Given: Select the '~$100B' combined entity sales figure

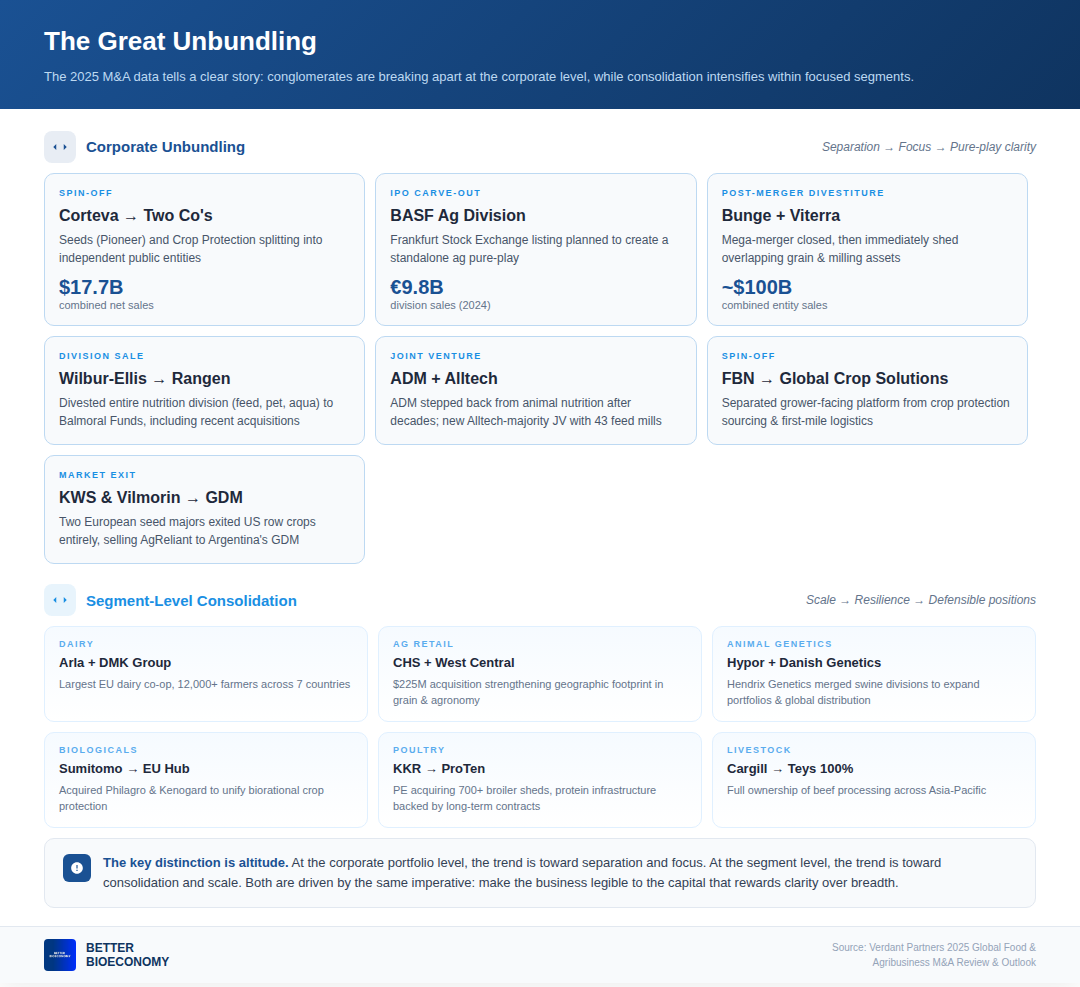Looking at the screenshot, I should [x=756, y=287].
